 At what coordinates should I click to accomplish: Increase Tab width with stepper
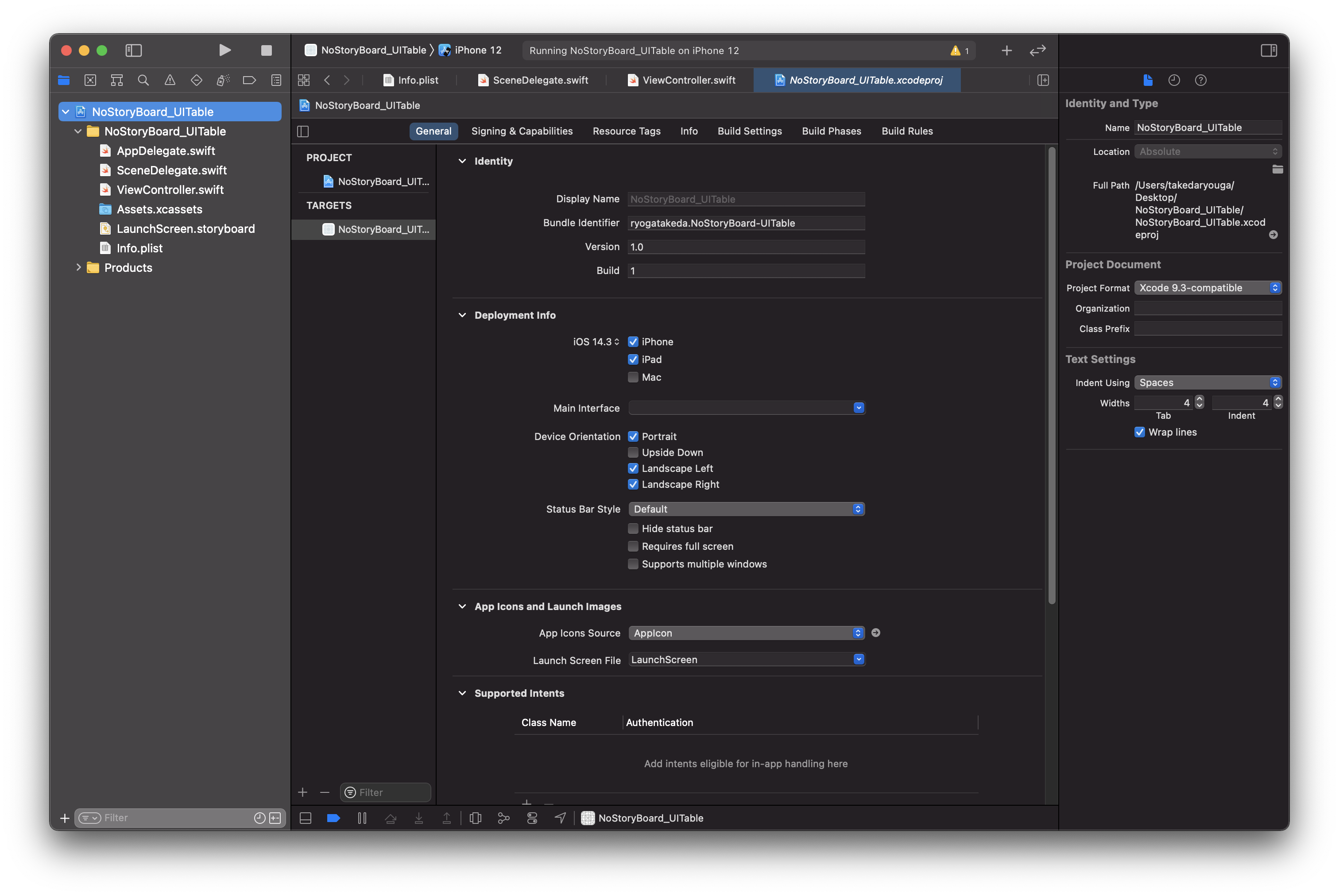1200,399
